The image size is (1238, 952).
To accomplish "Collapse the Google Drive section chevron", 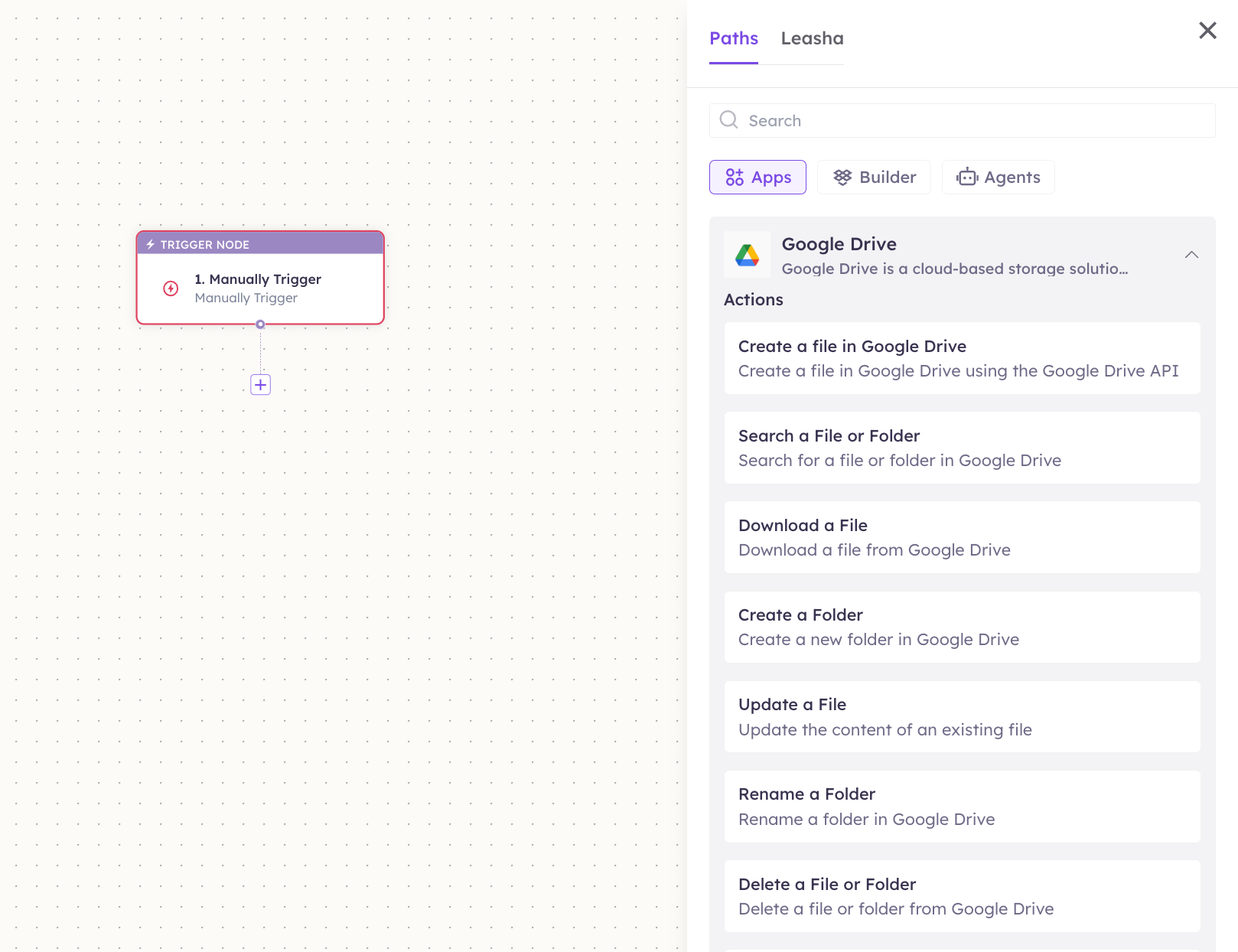I will point(1191,255).
